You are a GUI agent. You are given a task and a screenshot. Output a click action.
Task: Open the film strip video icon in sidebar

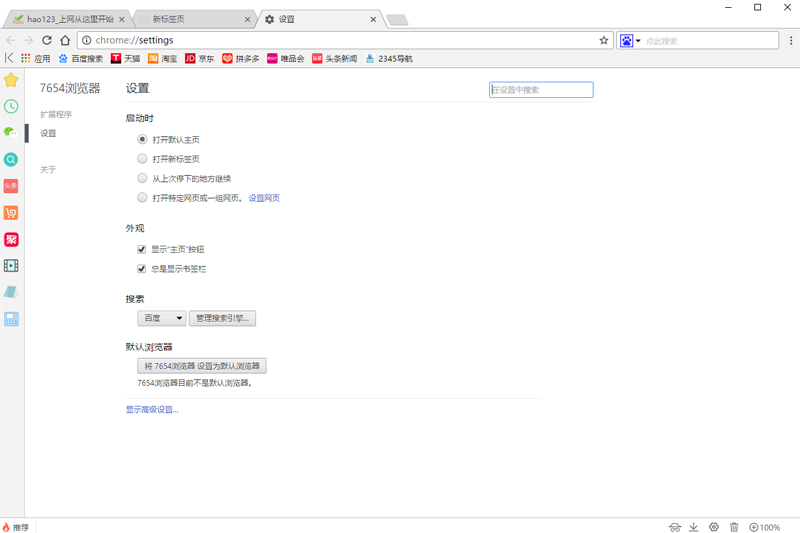click(11, 266)
